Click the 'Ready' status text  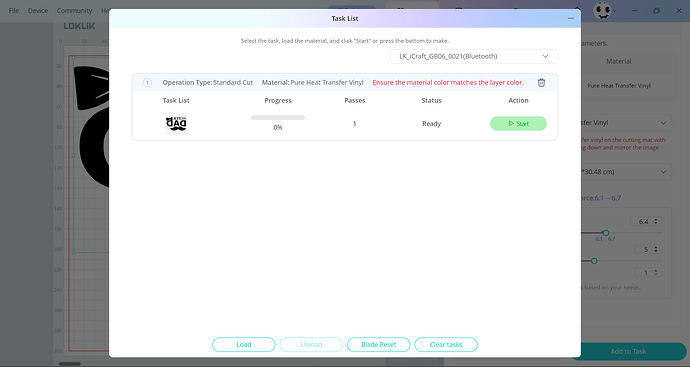431,124
